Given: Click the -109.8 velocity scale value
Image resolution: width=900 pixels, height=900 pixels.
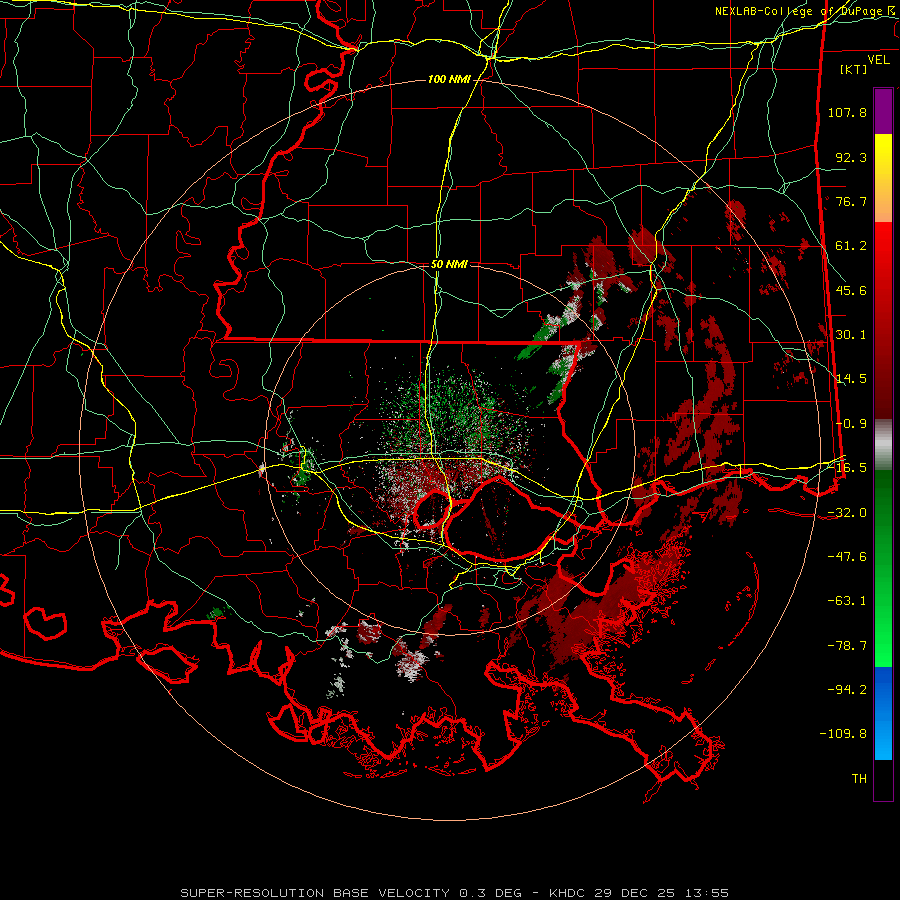Looking at the screenshot, I should (844, 734).
